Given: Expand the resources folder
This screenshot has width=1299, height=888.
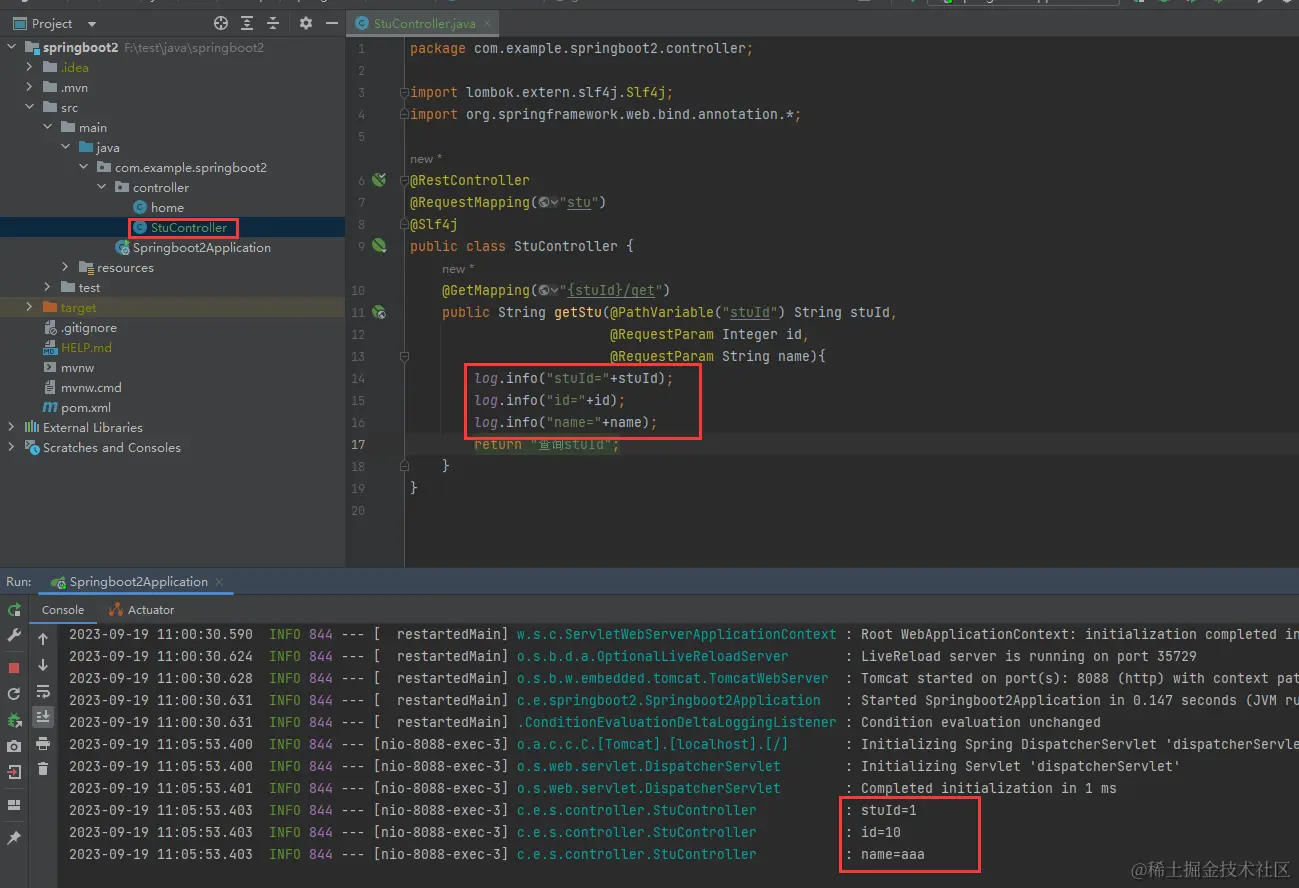Looking at the screenshot, I should tap(66, 267).
